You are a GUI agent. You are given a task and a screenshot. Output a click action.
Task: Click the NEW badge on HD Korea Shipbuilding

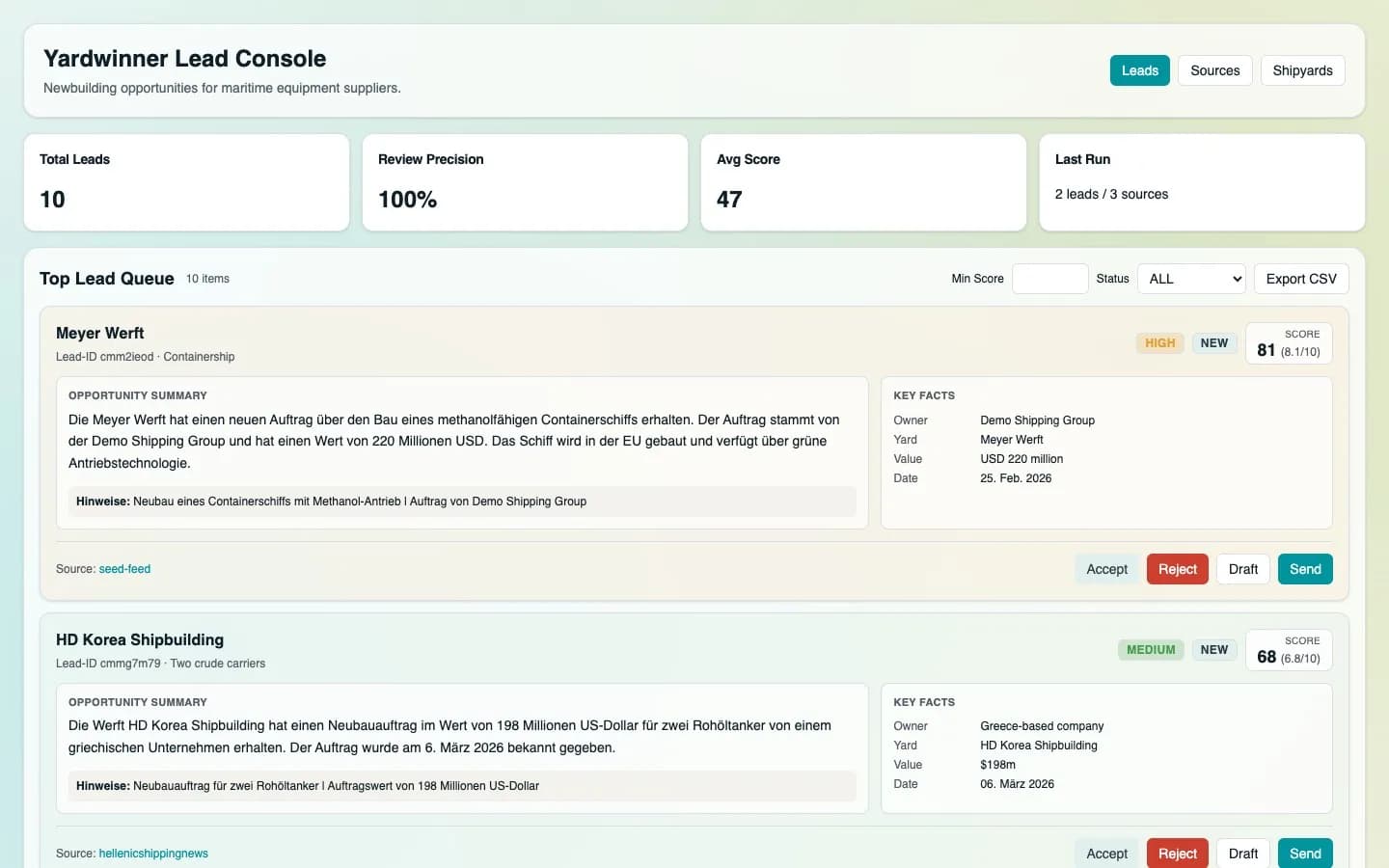click(1214, 649)
